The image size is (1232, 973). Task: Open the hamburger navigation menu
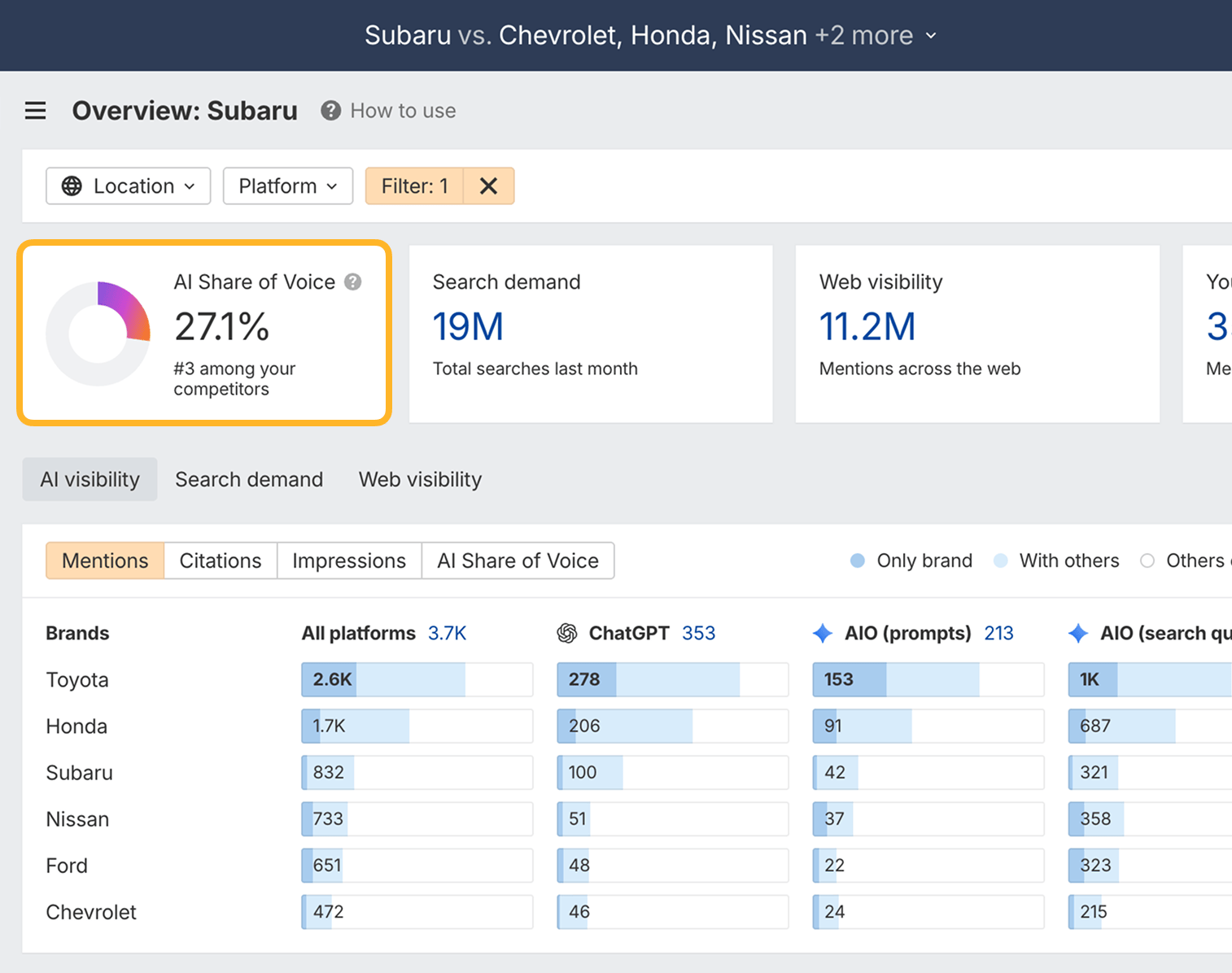point(35,111)
